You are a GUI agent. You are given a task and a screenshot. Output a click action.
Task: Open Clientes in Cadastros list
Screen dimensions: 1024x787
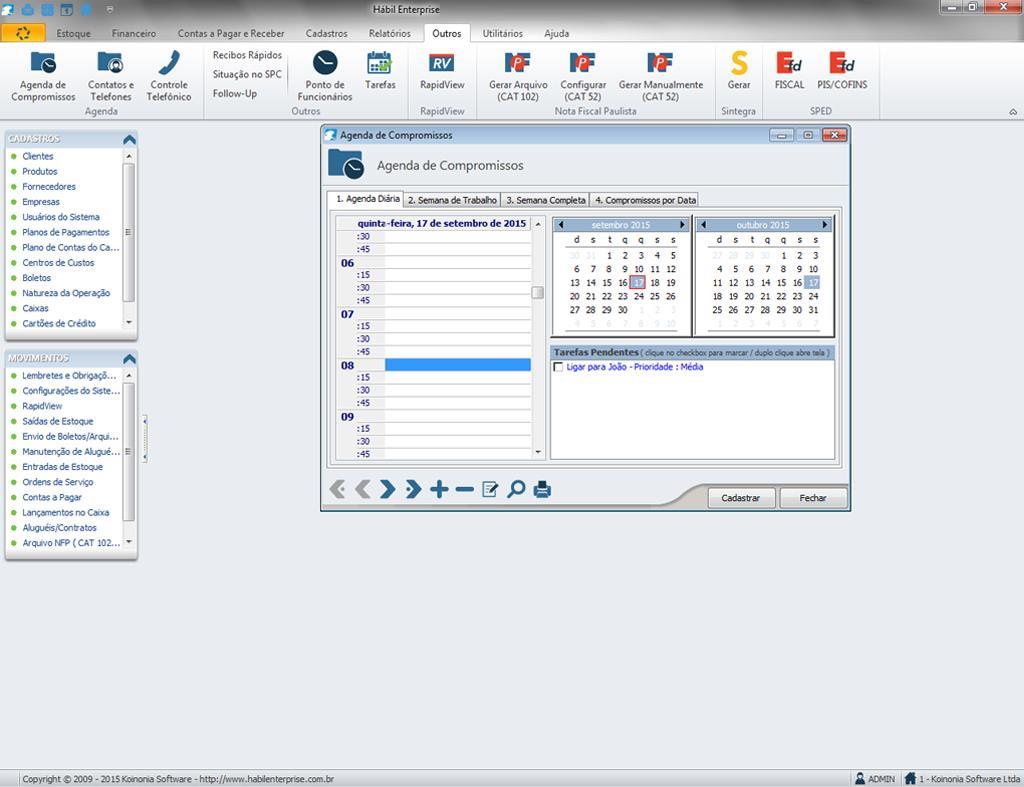tap(38, 156)
